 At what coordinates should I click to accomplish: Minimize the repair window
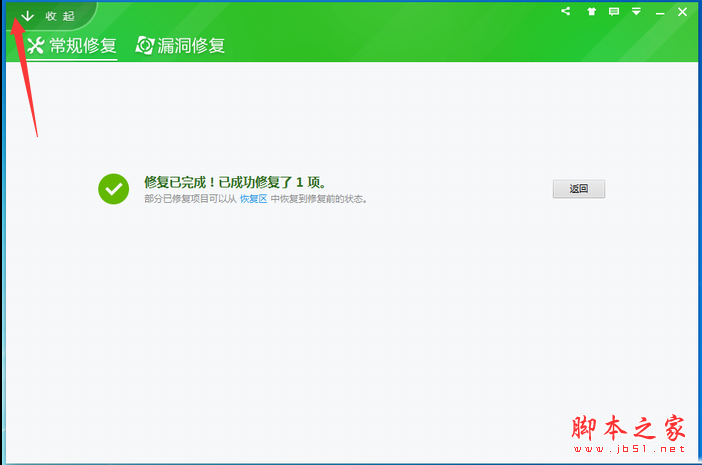pyautogui.click(x=660, y=13)
